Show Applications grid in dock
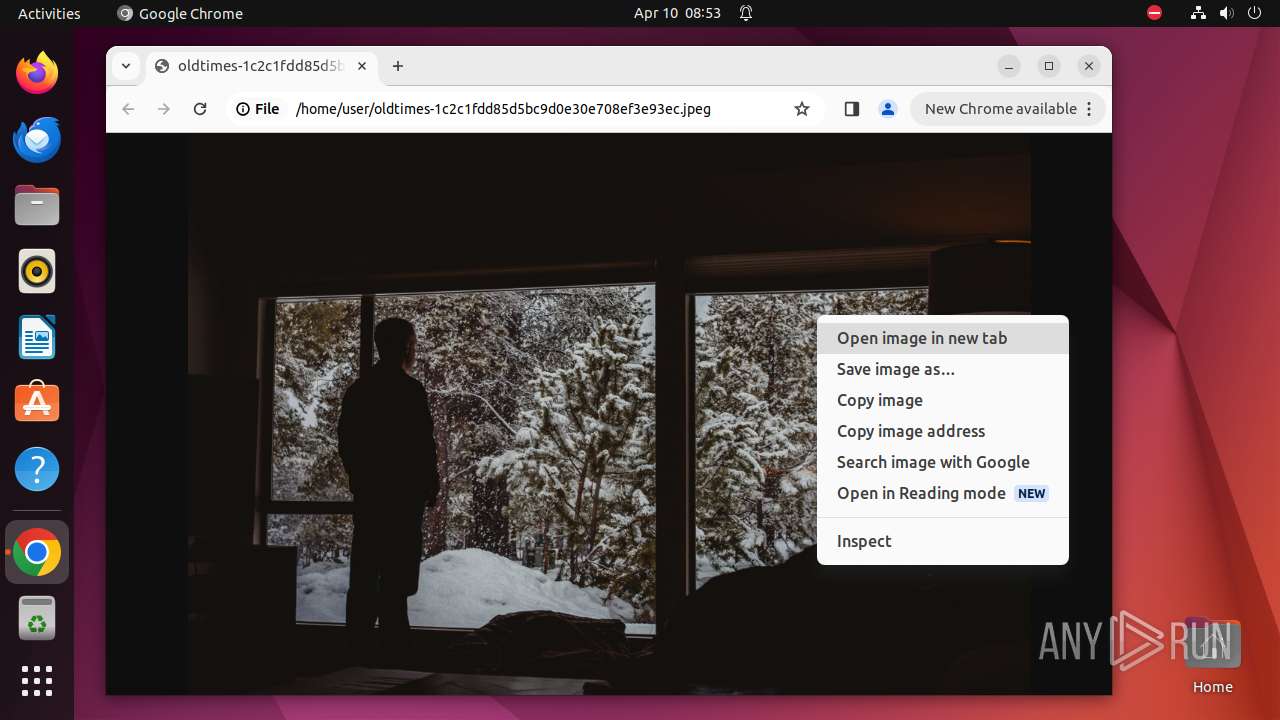Image resolution: width=1280 pixels, height=720 pixels. click(37, 681)
